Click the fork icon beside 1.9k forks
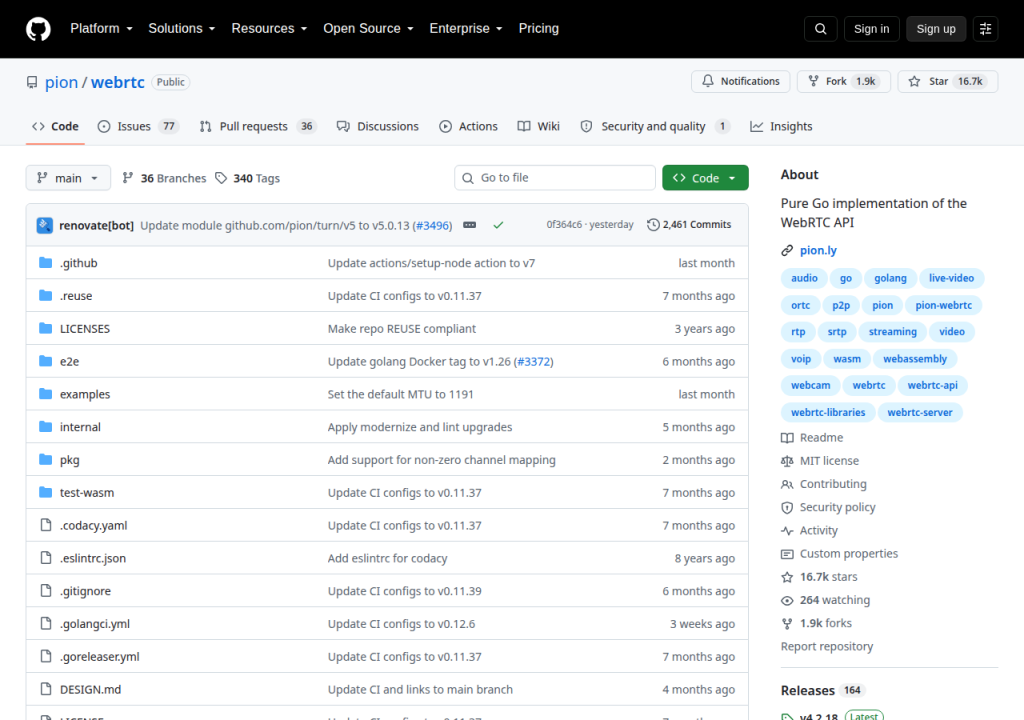The width and height of the screenshot is (1024, 720). (x=787, y=623)
